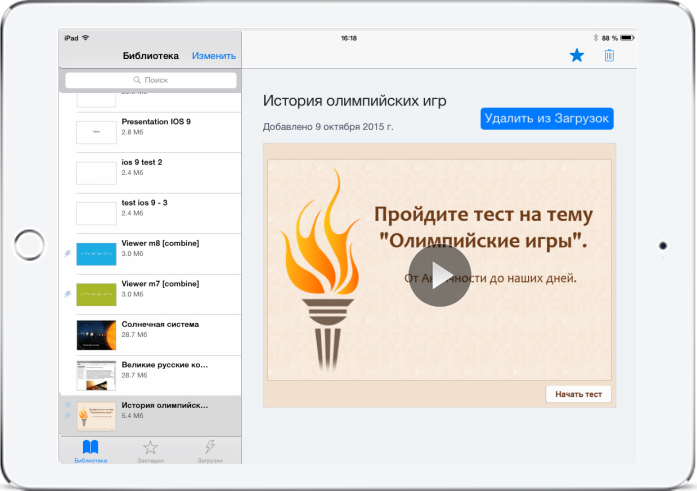Focus the Поиск search field
The width and height of the screenshot is (697, 491).
151,80
